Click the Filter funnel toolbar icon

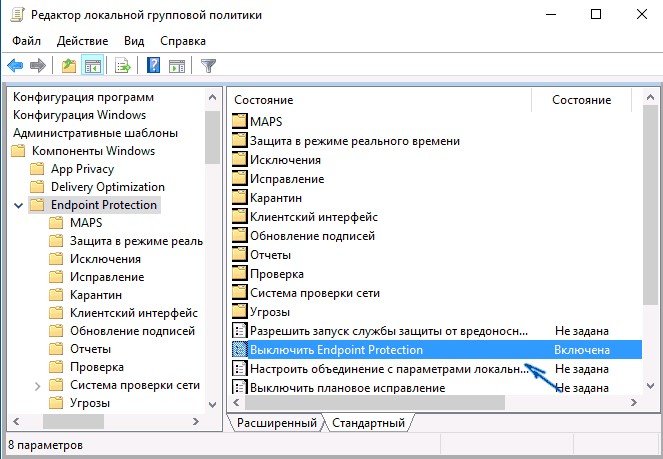[208, 66]
